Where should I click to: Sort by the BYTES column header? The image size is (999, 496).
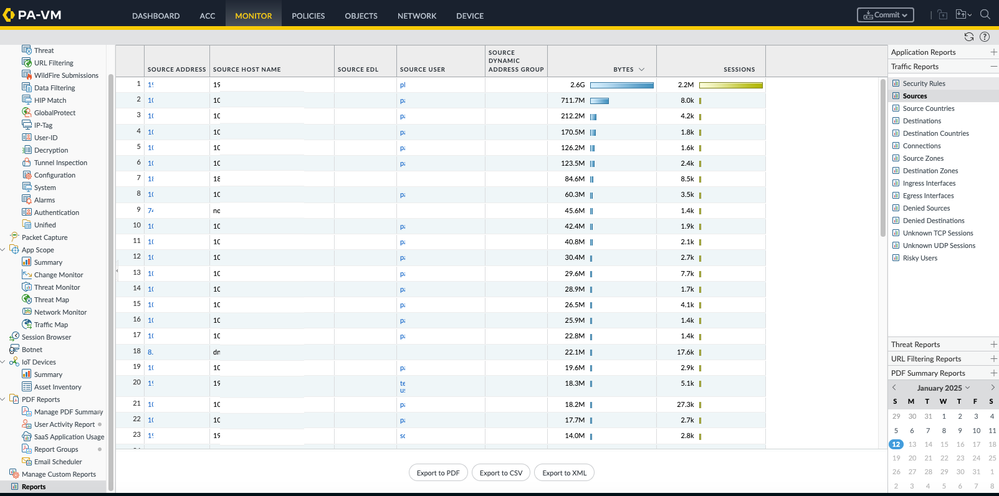(623, 70)
